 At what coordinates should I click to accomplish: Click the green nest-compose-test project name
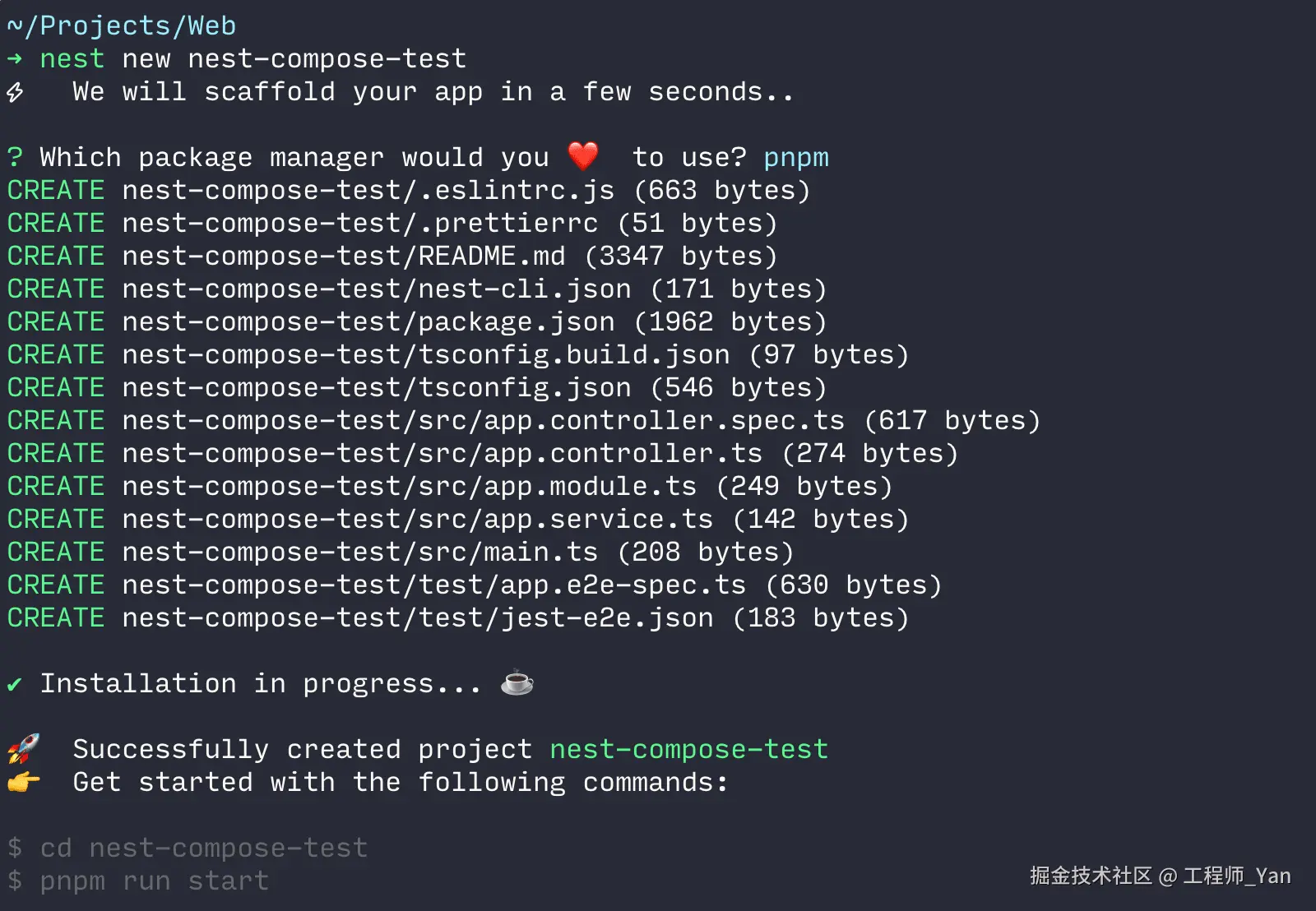pyautogui.click(x=689, y=749)
